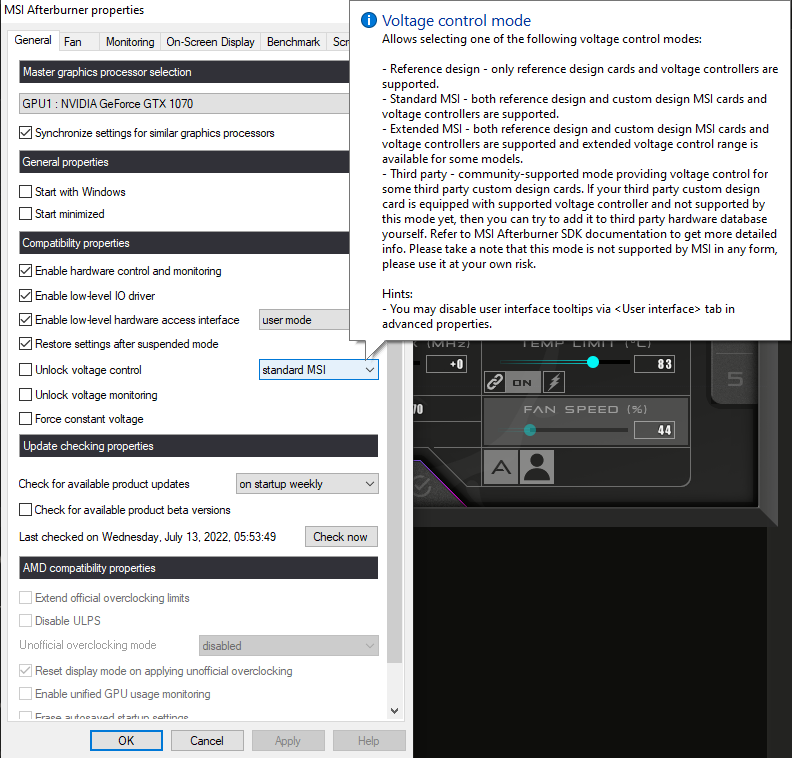Click the Temp Limit value field 83
This screenshot has height=758, width=792.
coord(654,364)
